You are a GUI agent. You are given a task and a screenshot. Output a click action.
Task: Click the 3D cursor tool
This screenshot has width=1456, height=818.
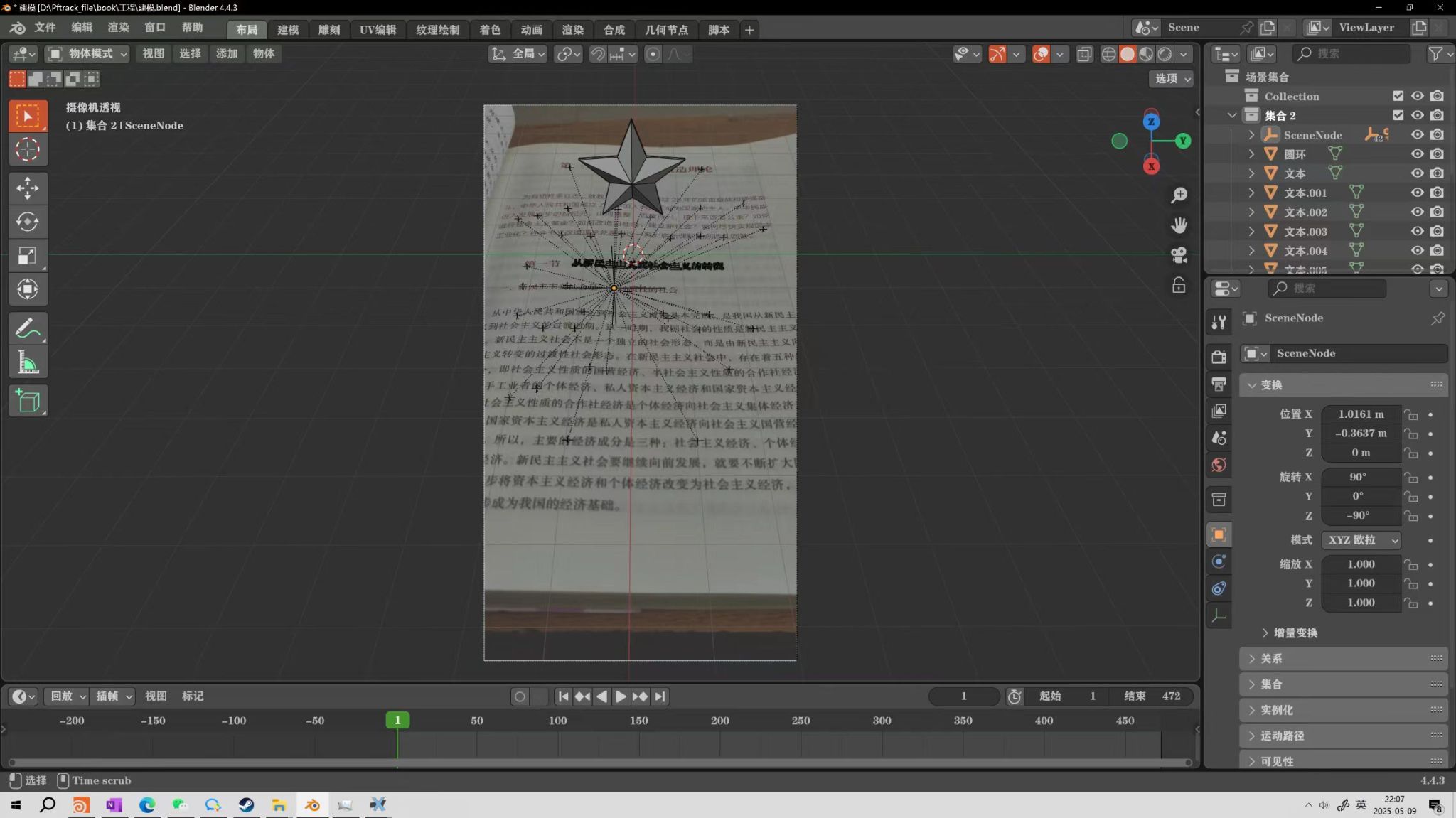[x=28, y=150]
